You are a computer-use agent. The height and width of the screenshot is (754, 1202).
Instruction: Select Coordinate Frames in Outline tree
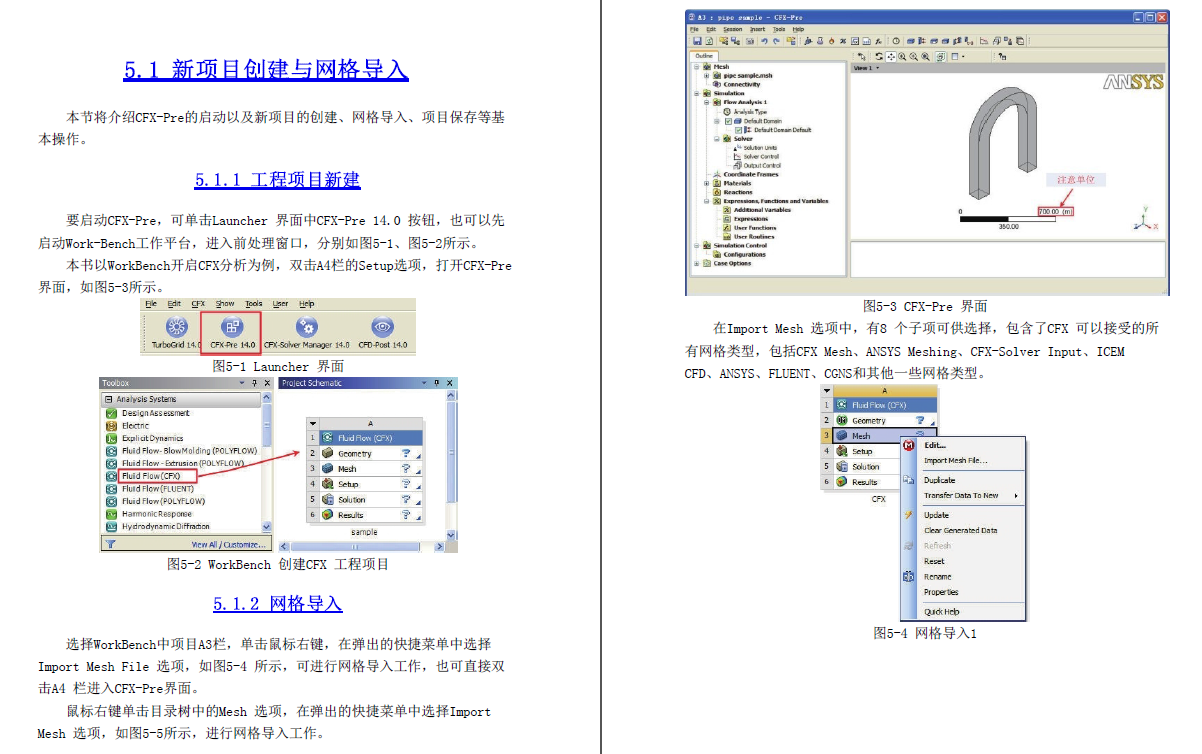(x=750, y=175)
